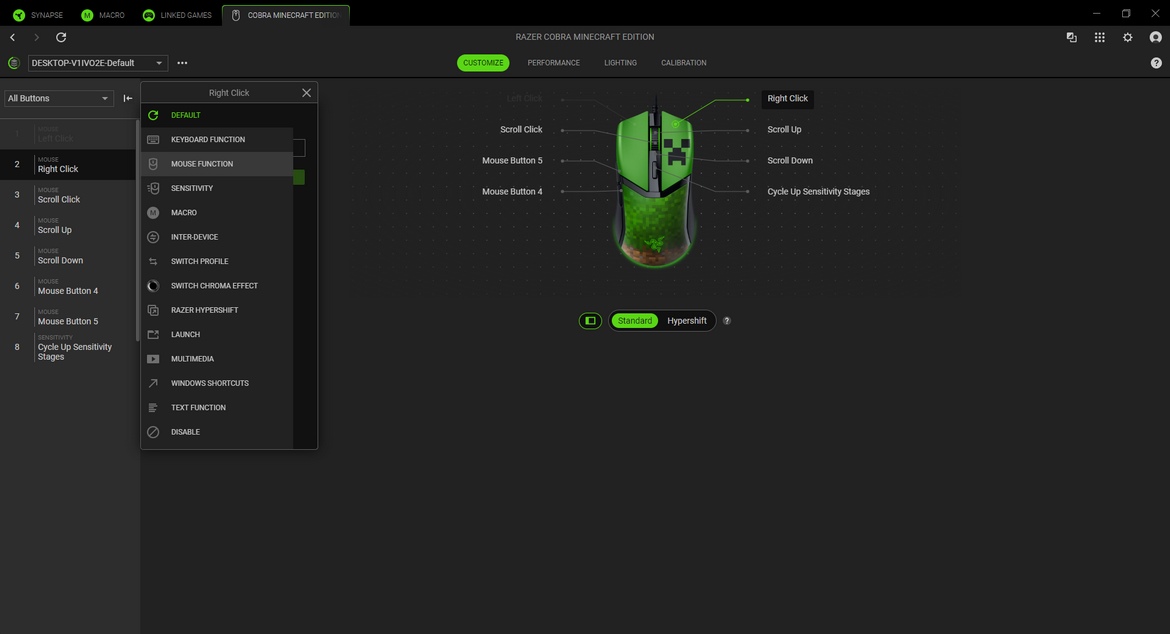Click the forward navigation arrow
Screen dimensions: 1170x634
pyautogui.click(x=37, y=37)
